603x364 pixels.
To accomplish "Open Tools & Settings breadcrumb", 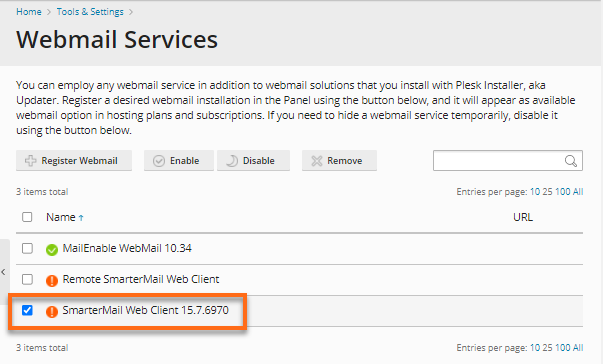I will tap(90, 12).
